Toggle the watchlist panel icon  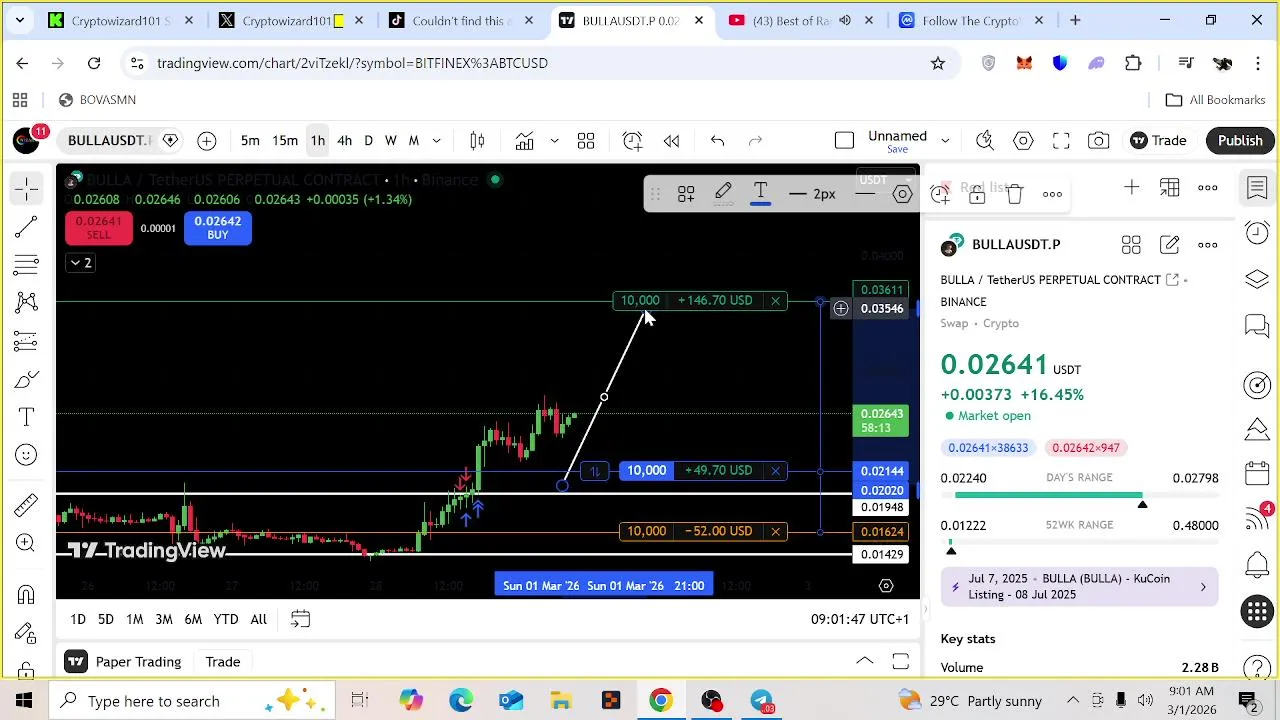tap(1257, 188)
